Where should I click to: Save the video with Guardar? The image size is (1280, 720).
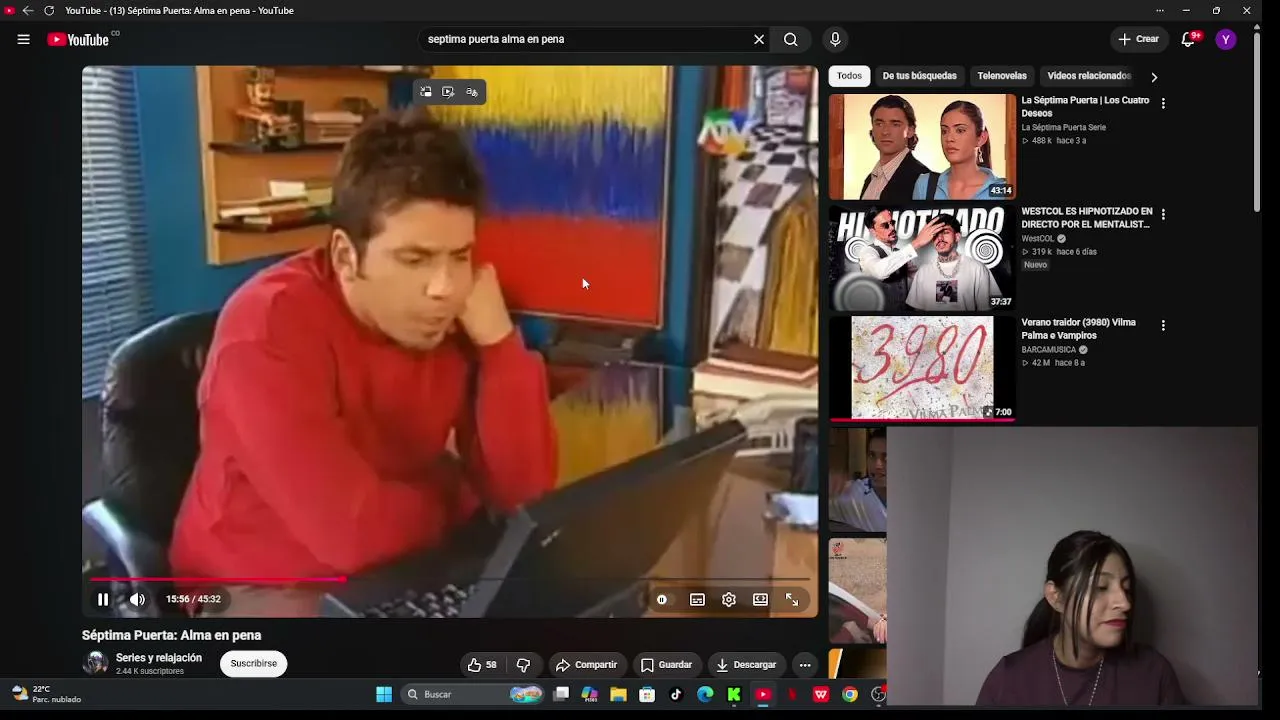click(666, 665)
